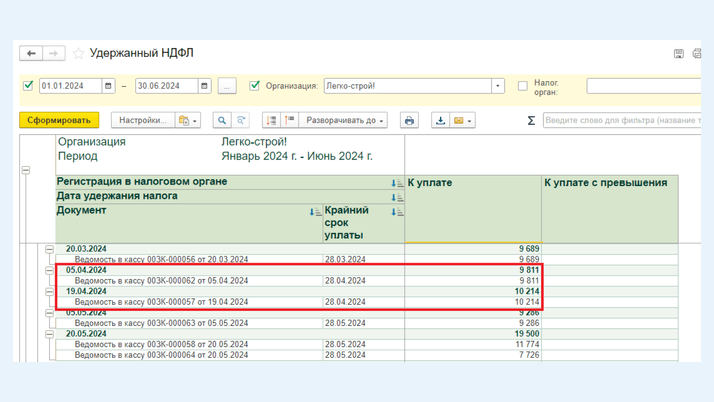Open the Разворачивать до dropdown
714x402 pixels.
pyautogui.click(x=345, y=121)
